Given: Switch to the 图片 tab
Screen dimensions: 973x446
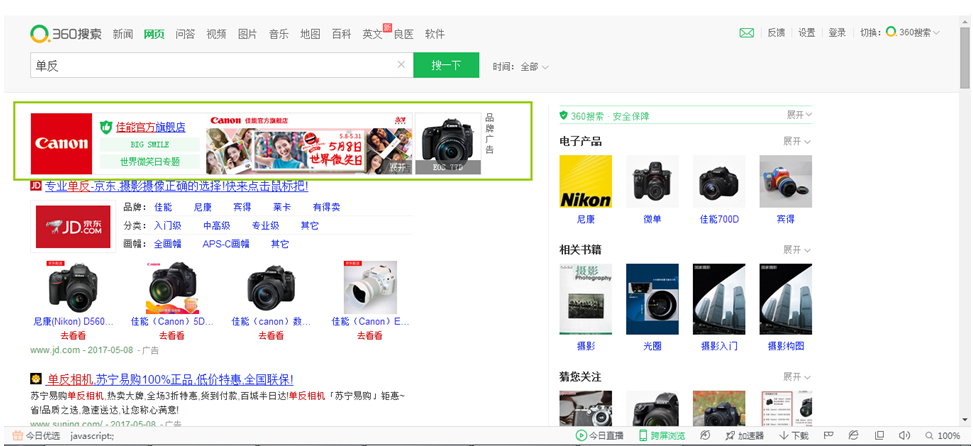Looking at the screenshot, I should (x=247, y=34).
